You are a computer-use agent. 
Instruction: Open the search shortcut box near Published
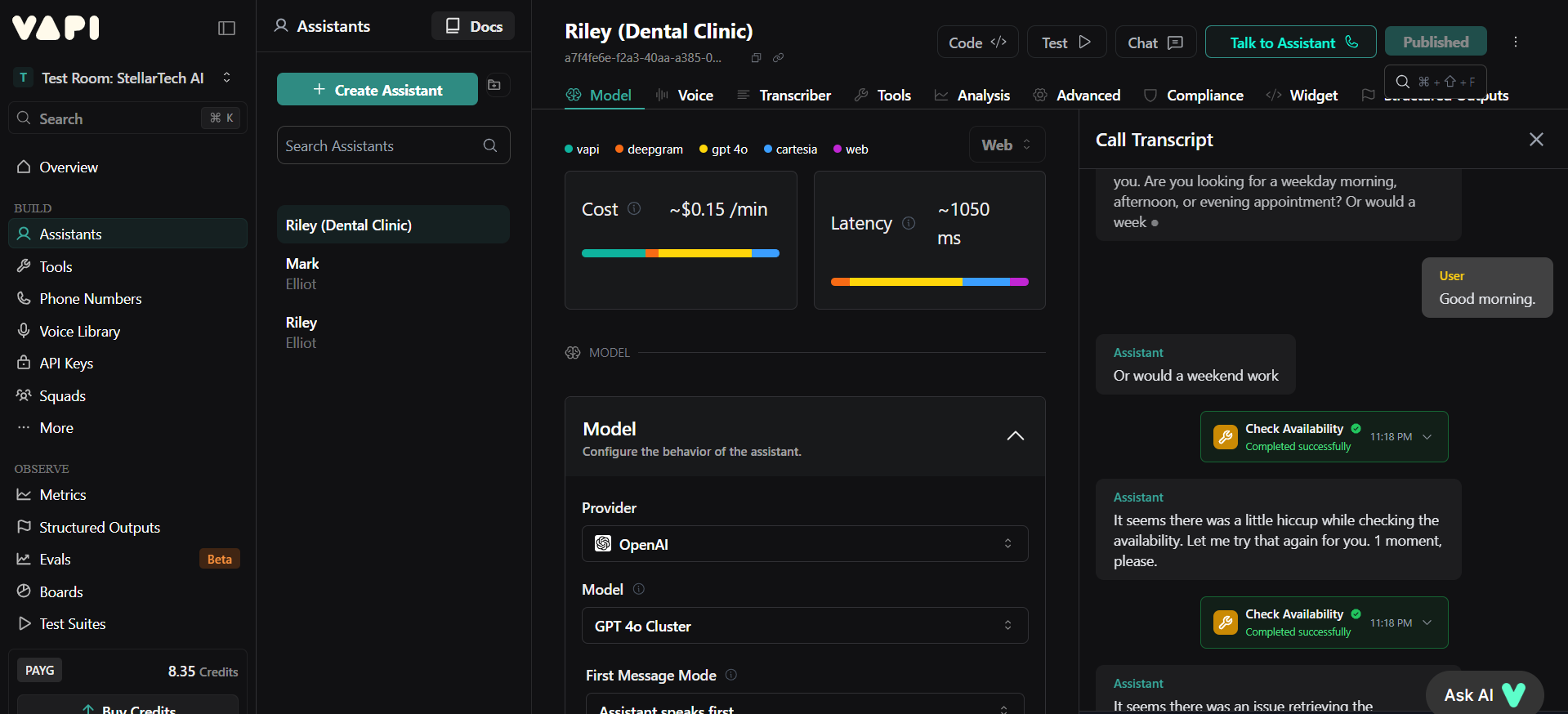[1436, 81]
